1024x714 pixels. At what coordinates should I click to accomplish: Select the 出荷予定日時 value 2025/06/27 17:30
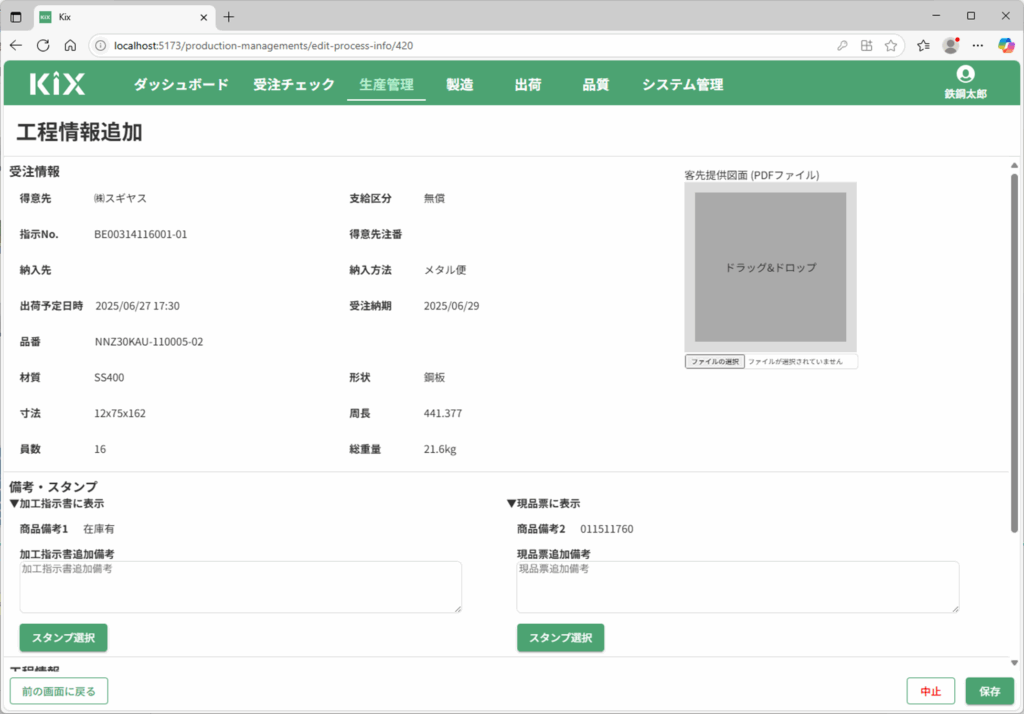tap(137, 306)
